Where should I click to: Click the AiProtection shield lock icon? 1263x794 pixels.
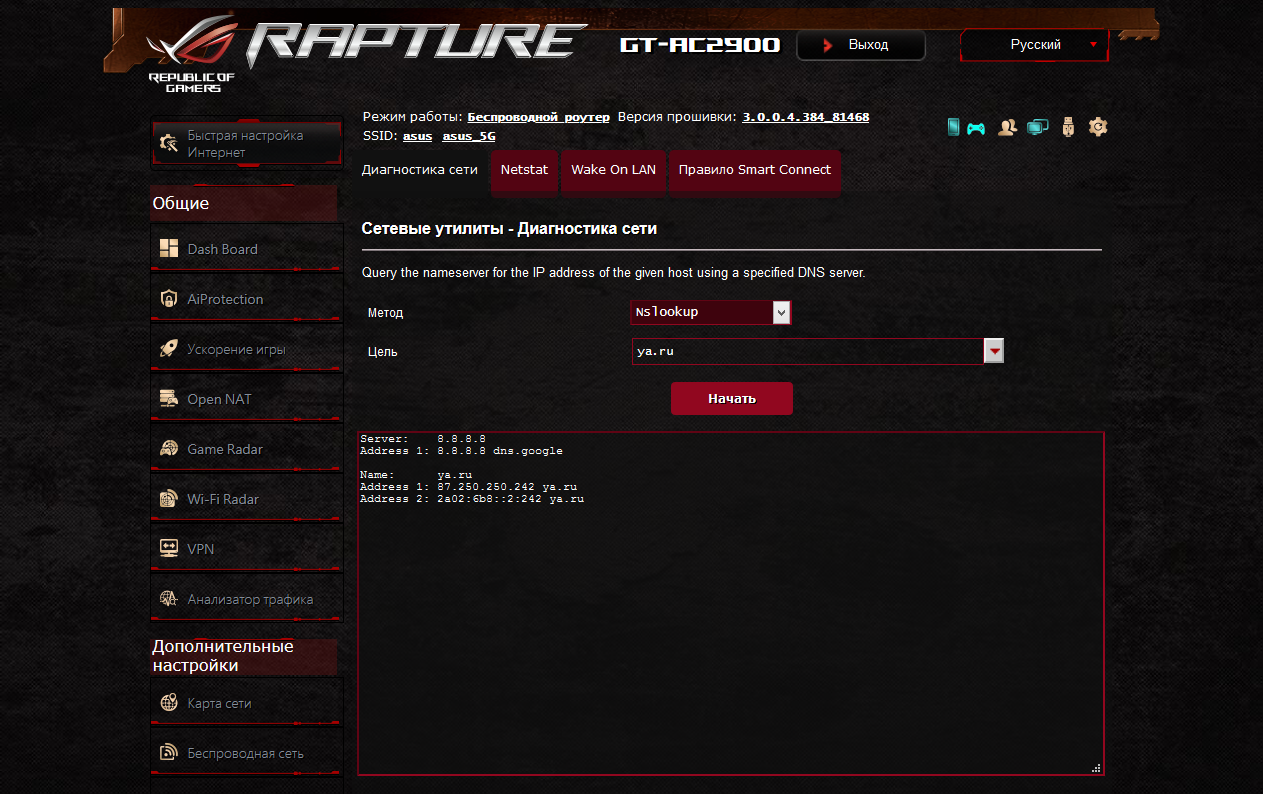click(x=169, y=299)
